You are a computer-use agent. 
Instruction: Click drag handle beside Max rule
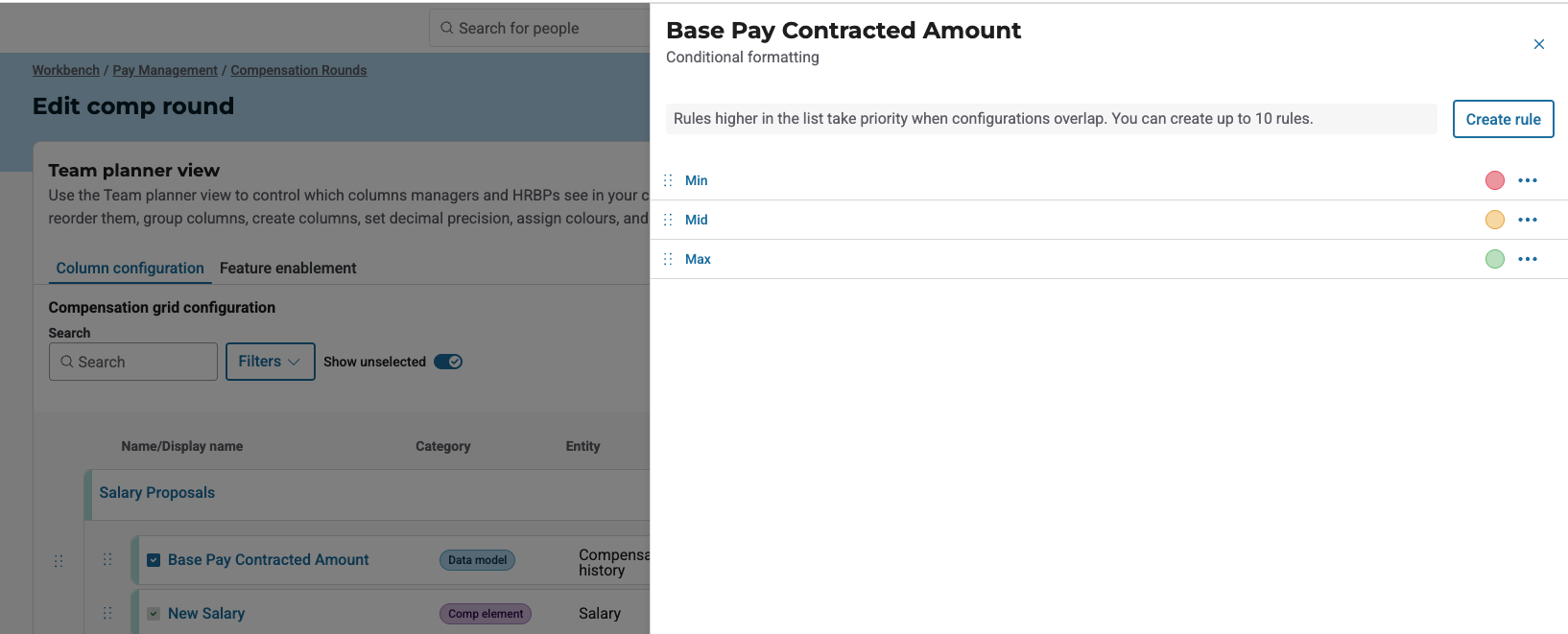(x=668, y=259)
